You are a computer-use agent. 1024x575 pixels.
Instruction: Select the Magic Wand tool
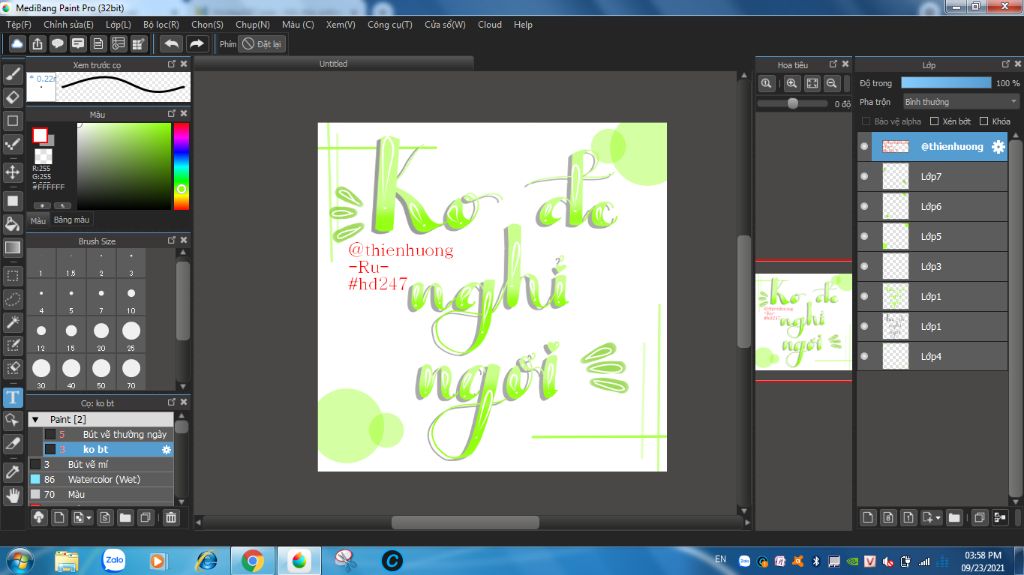12,322
